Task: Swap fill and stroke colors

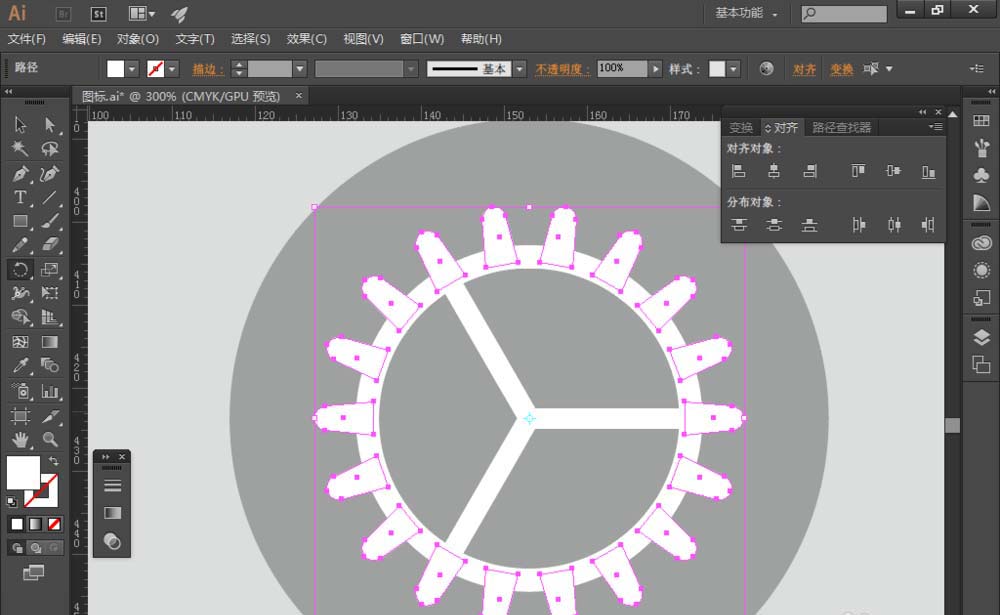Action: tap(54, 460)
